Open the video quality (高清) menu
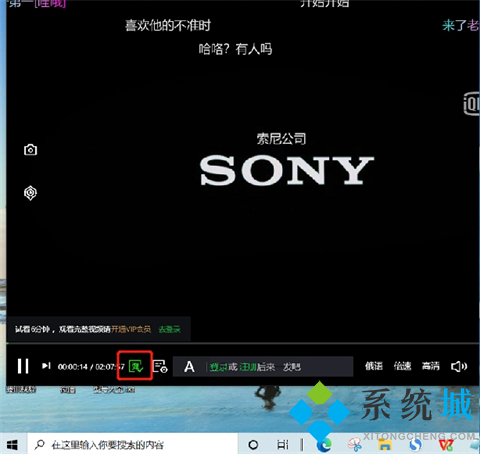The height and width of the screenshot is (454, 480). (x=431, y=366)
